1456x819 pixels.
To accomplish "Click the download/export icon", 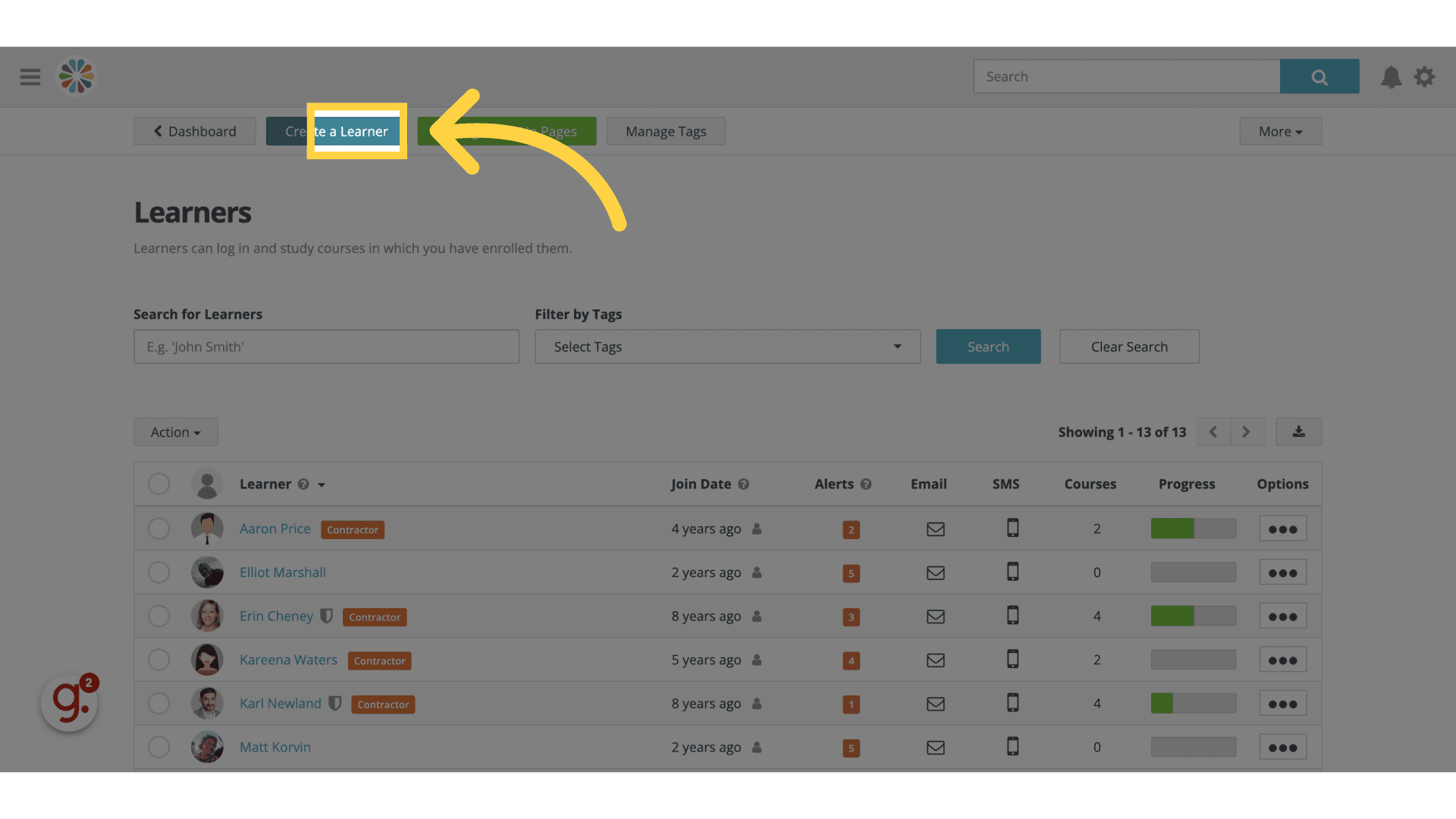I will click(x=1298, y=432).
